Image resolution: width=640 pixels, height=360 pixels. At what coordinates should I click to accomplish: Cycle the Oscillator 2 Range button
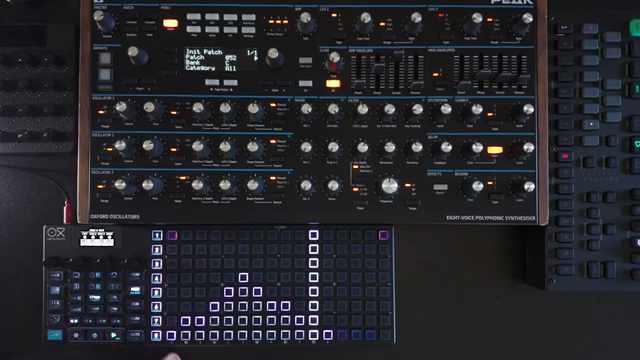point(105,158)
